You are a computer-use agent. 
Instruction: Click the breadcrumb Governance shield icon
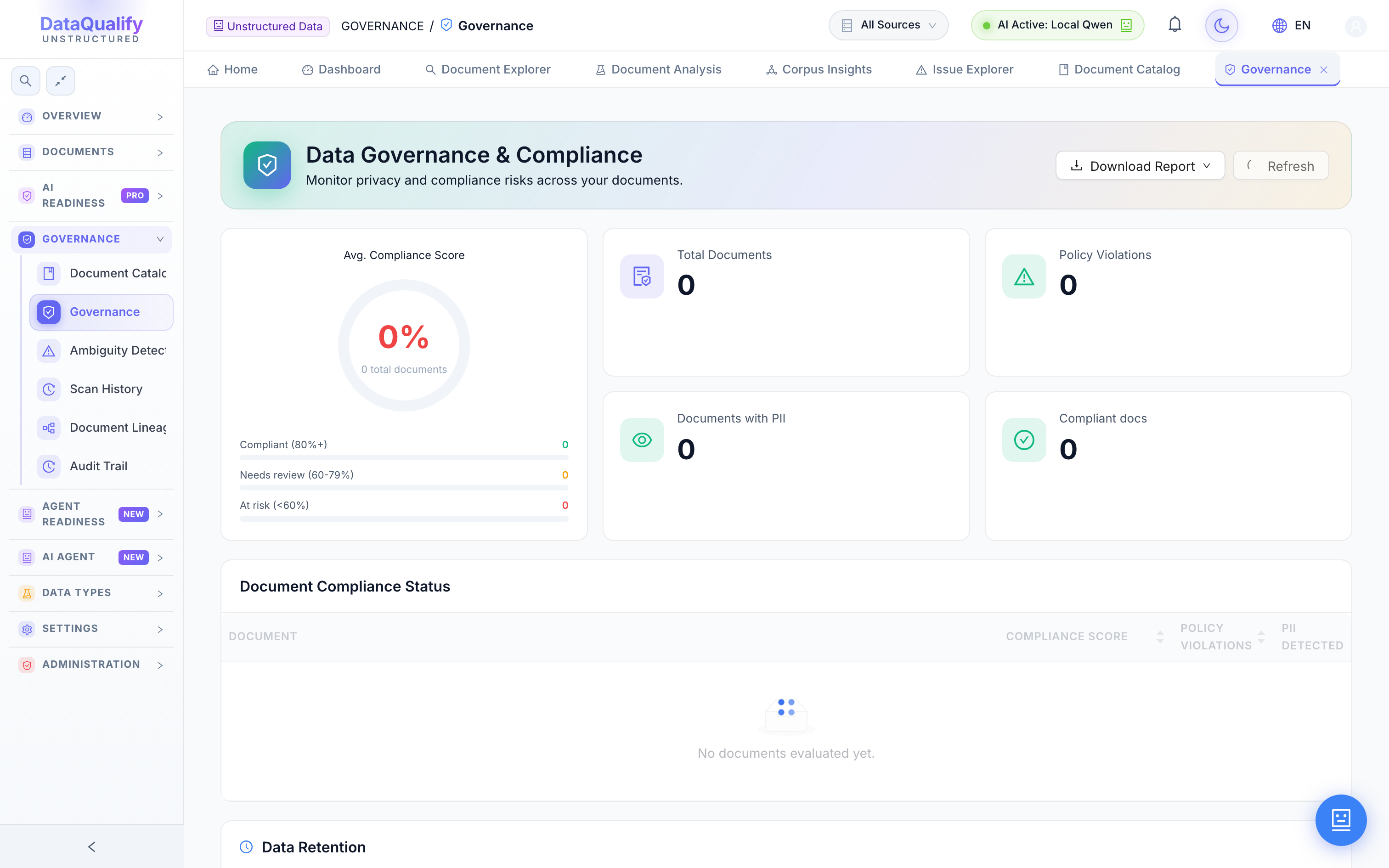click(x=446, y=25)
